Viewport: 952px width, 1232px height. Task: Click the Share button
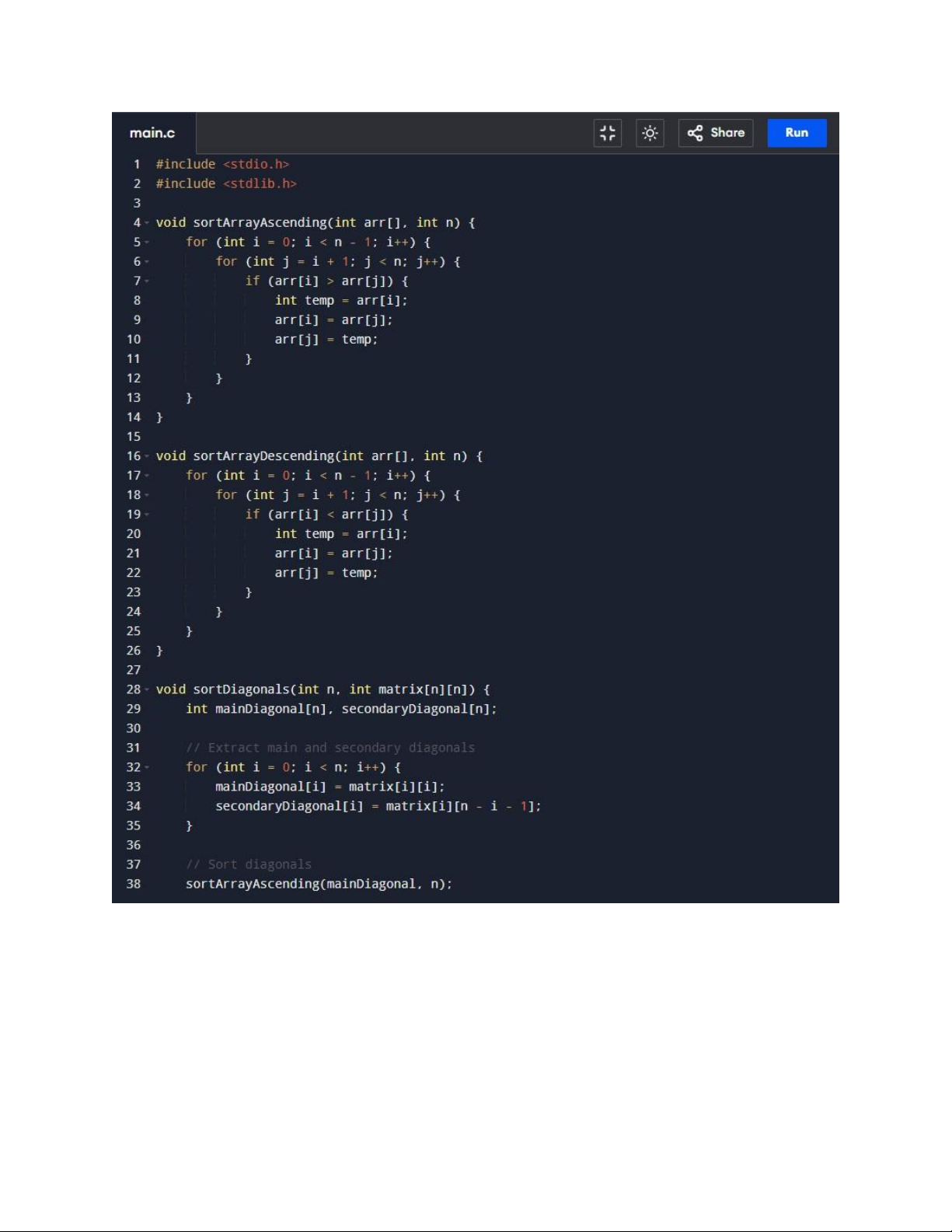(716, 133)
